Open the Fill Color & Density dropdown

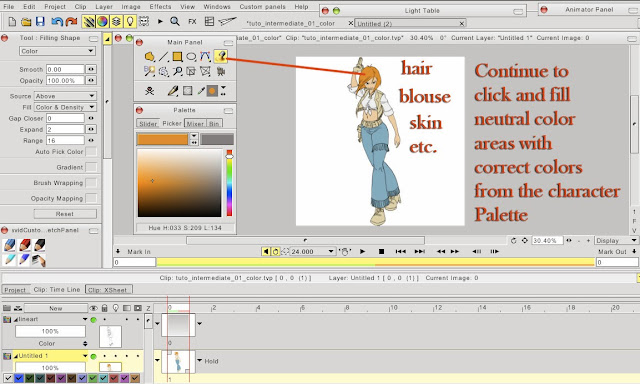click(x=65, y=107)
